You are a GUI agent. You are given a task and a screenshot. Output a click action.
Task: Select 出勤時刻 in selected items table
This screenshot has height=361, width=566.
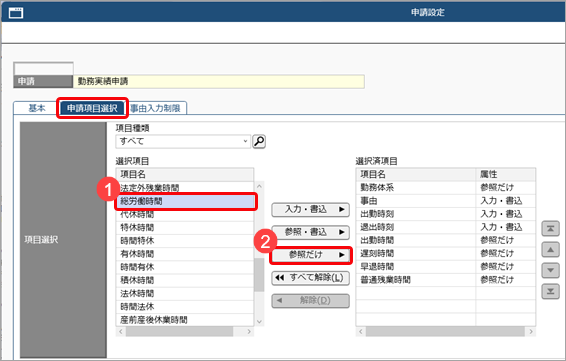tap(445, 214)
